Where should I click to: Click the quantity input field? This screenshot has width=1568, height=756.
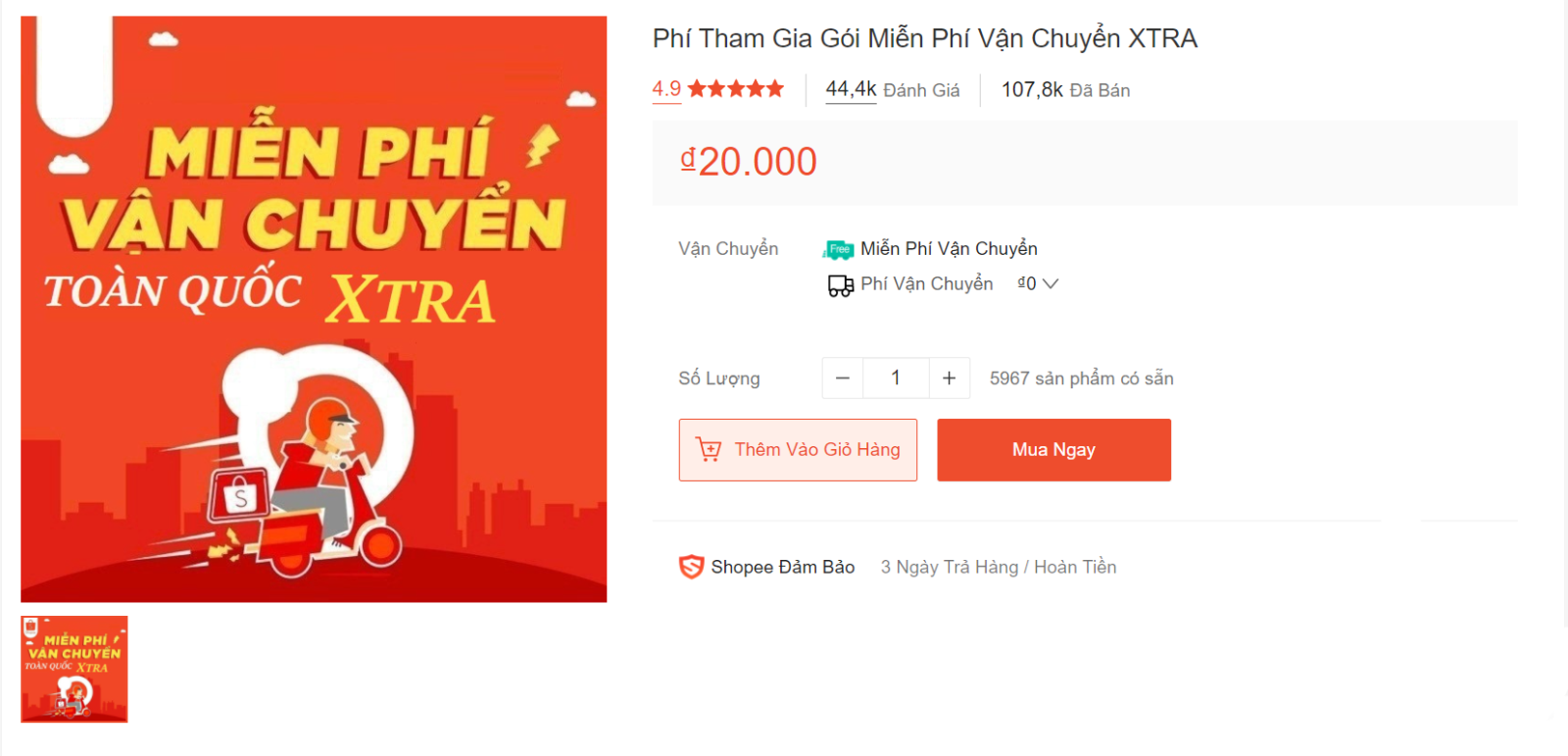896,378
